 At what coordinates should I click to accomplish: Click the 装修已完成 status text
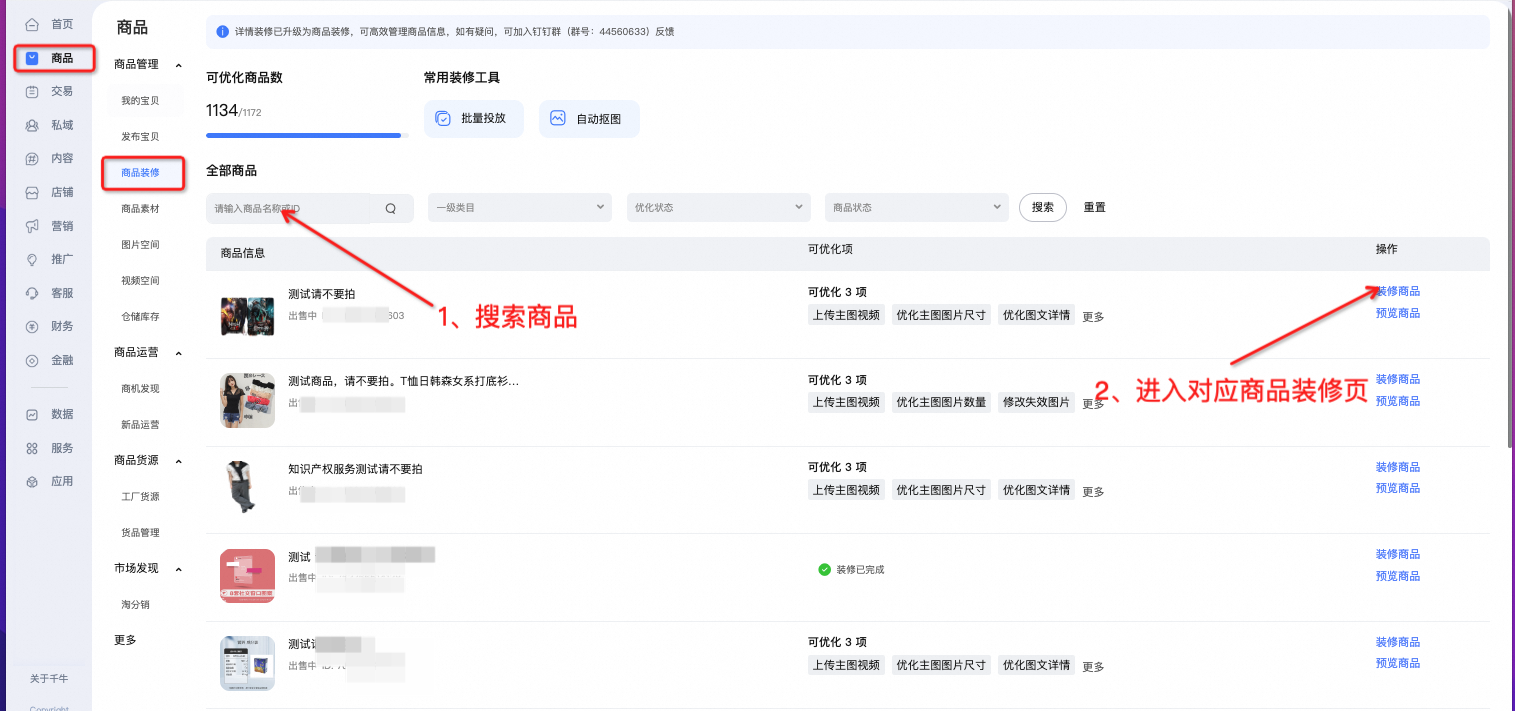[x=860, y=570]
